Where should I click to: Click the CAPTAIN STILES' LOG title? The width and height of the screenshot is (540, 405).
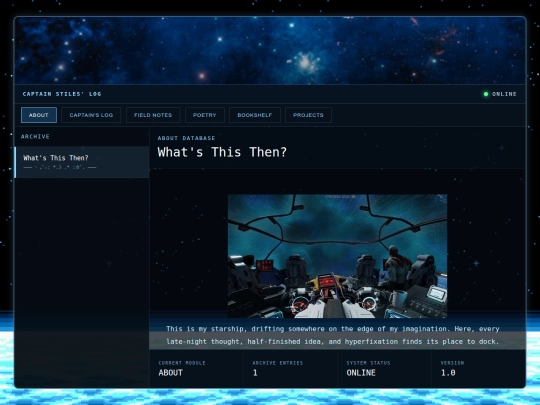coord(62,94)
